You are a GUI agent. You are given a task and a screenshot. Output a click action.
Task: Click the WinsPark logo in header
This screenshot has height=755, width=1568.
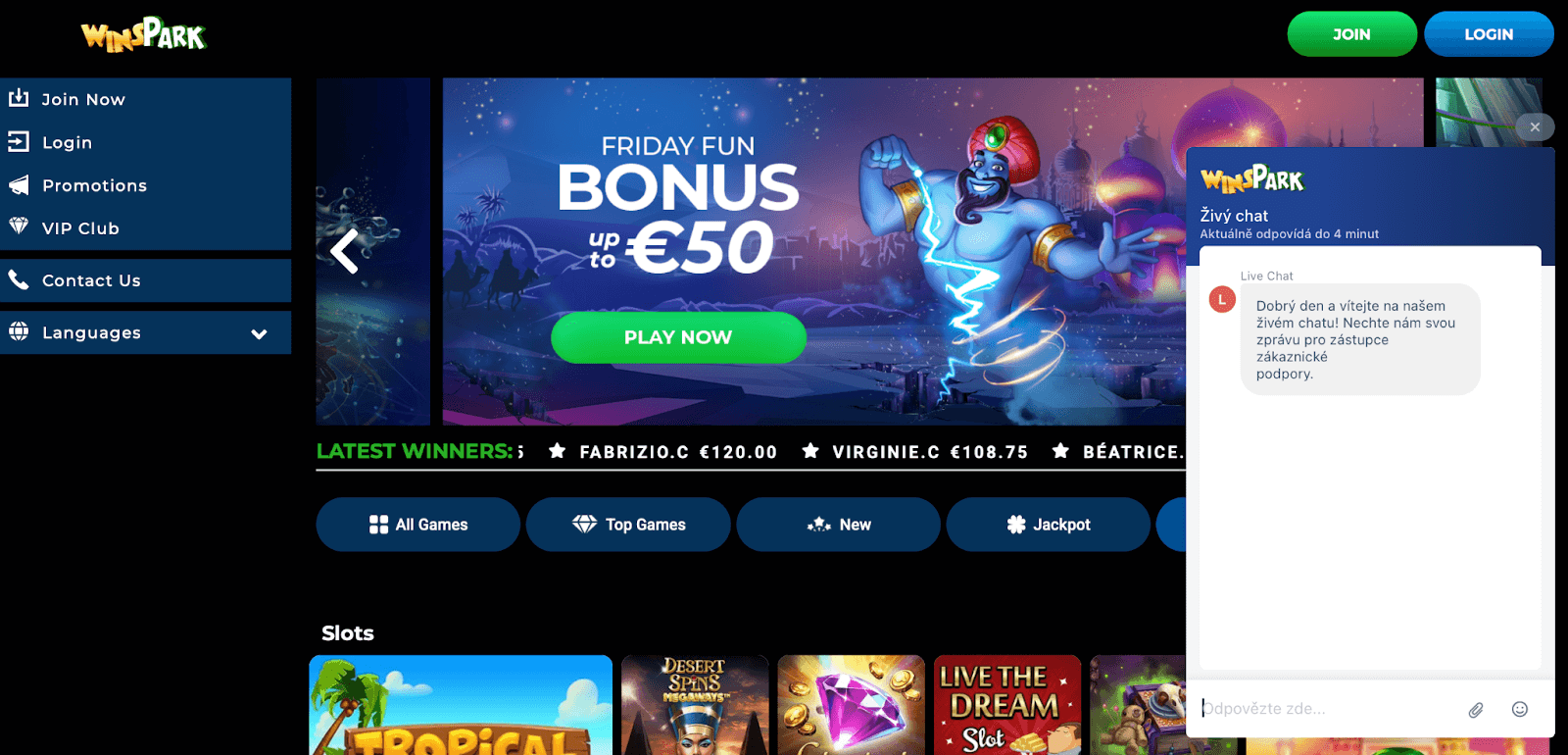click(x=143, y=34)
